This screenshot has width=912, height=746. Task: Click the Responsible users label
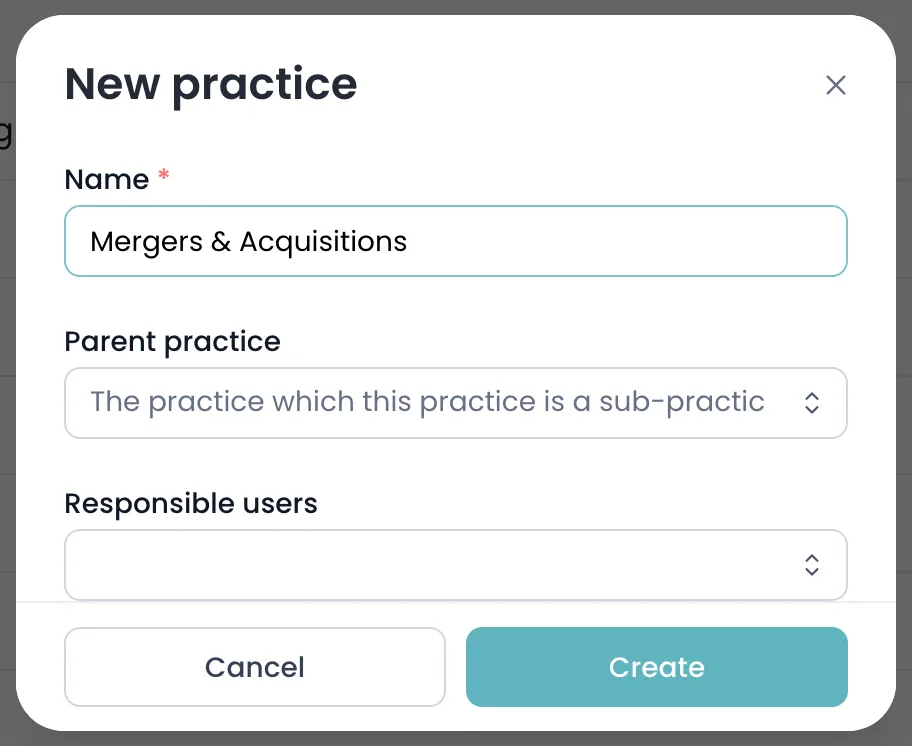[x=191, y=503]
